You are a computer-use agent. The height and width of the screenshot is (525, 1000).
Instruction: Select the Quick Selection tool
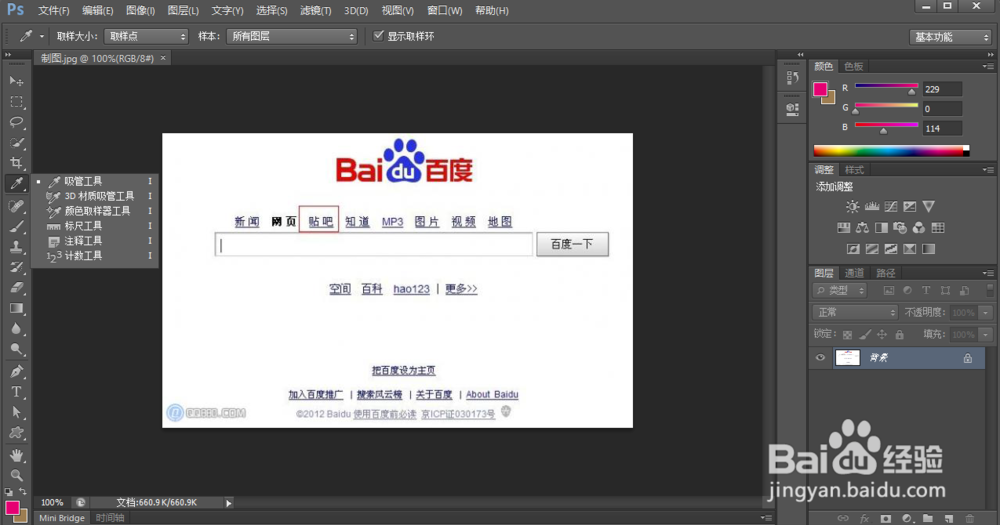point(17,143)
